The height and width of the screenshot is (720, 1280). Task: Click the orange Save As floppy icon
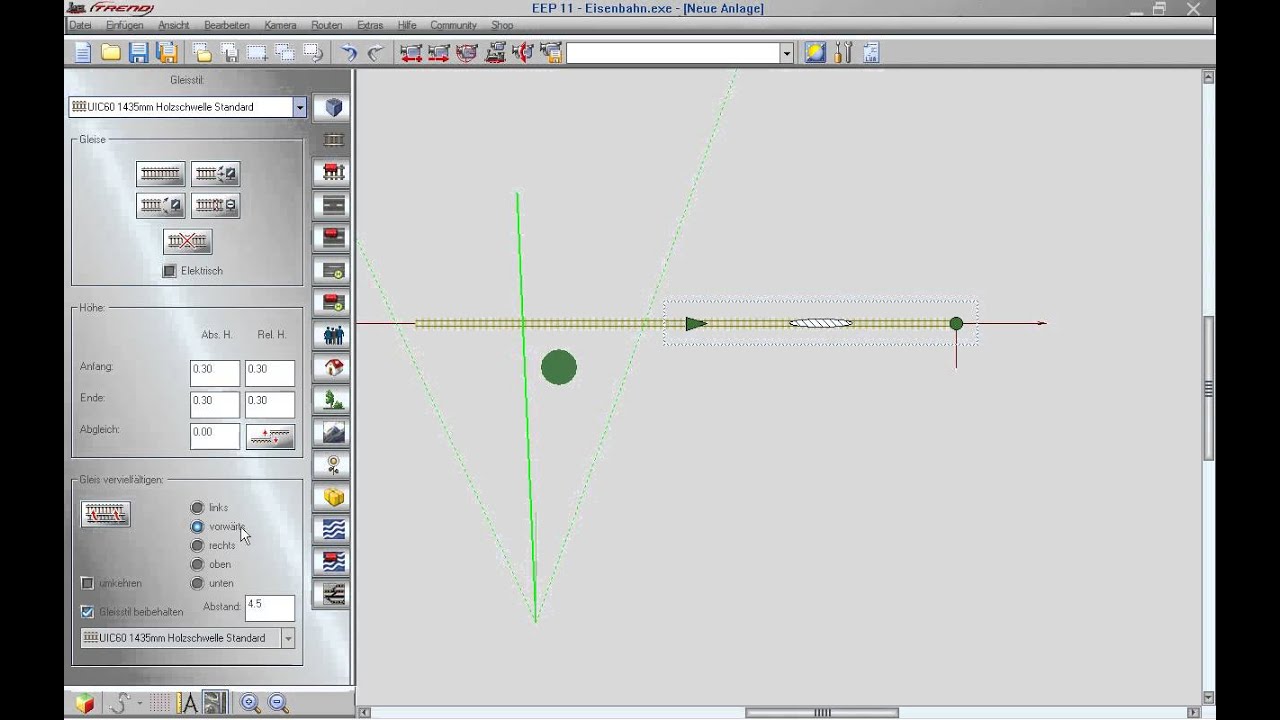click(x=167, y=53)
